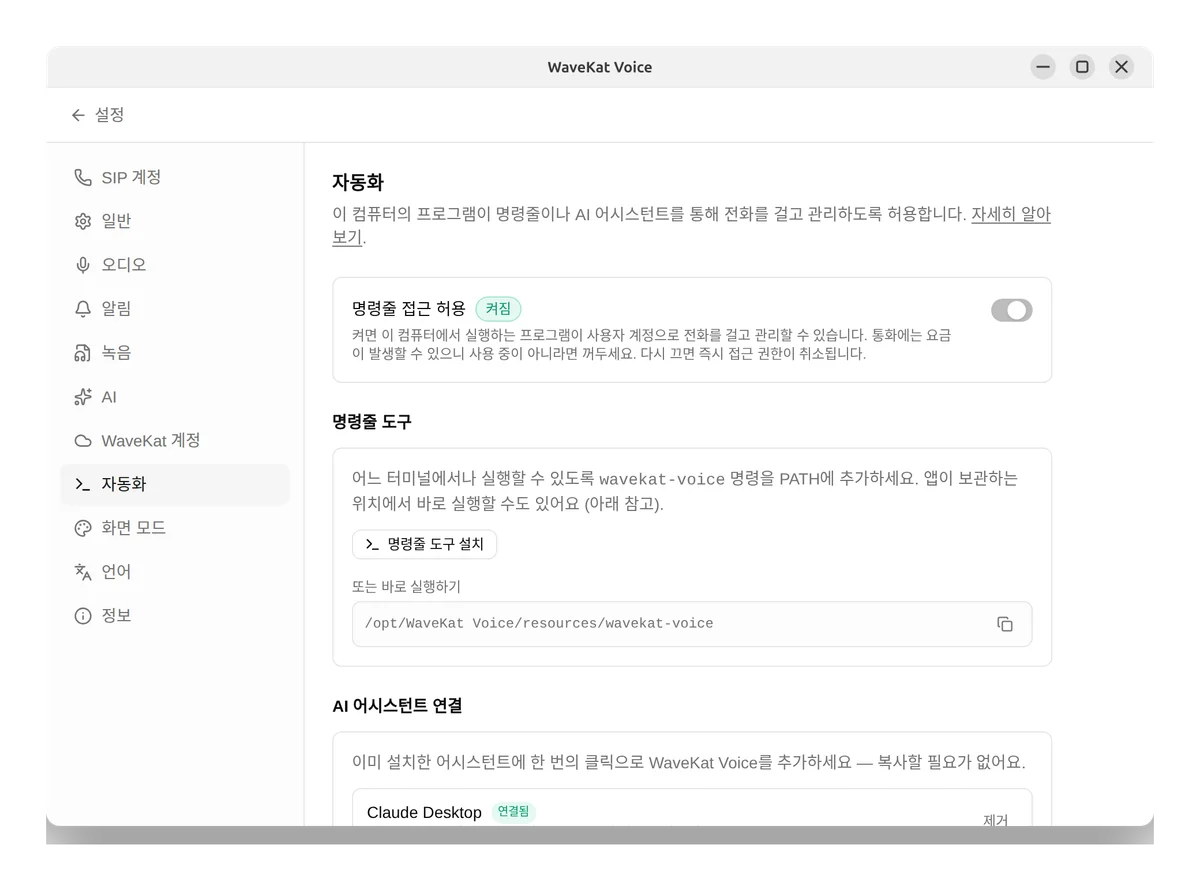Screen dimensions: 1200x872
Task: Click the sparkle icon beside AI
Action: pos(83,397)
